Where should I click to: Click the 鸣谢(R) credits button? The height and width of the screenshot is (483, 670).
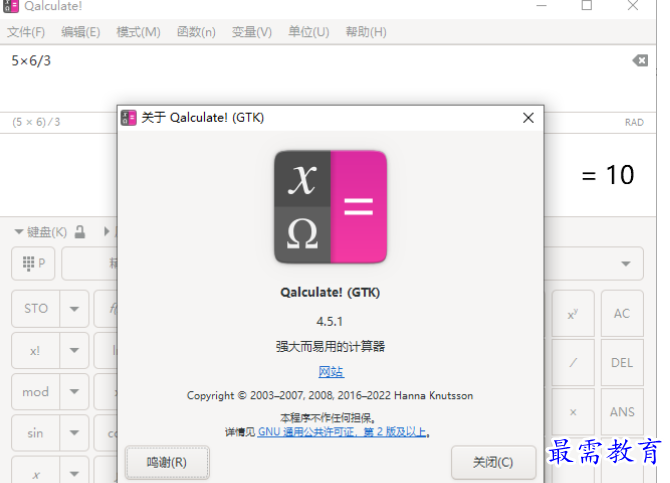pos(167,462)
